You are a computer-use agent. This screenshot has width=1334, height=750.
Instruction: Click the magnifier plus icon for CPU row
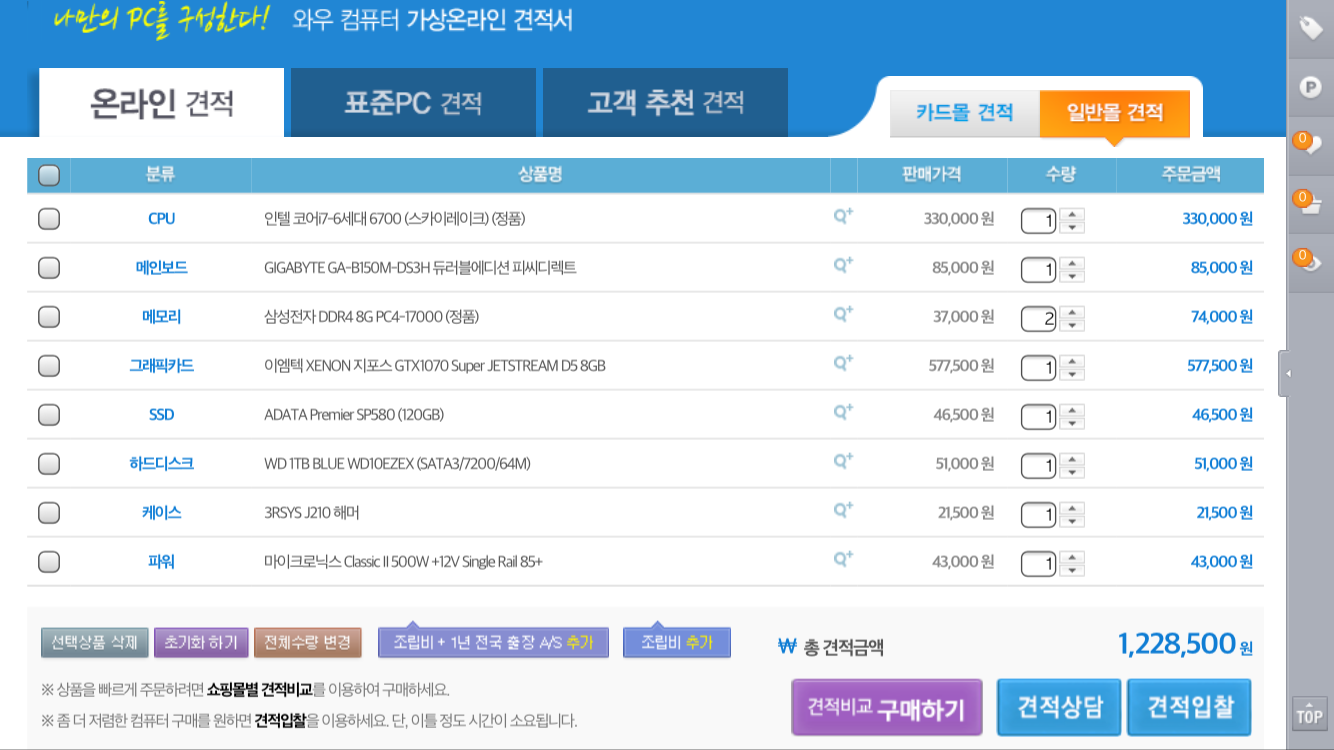click(x=843, y=215)
